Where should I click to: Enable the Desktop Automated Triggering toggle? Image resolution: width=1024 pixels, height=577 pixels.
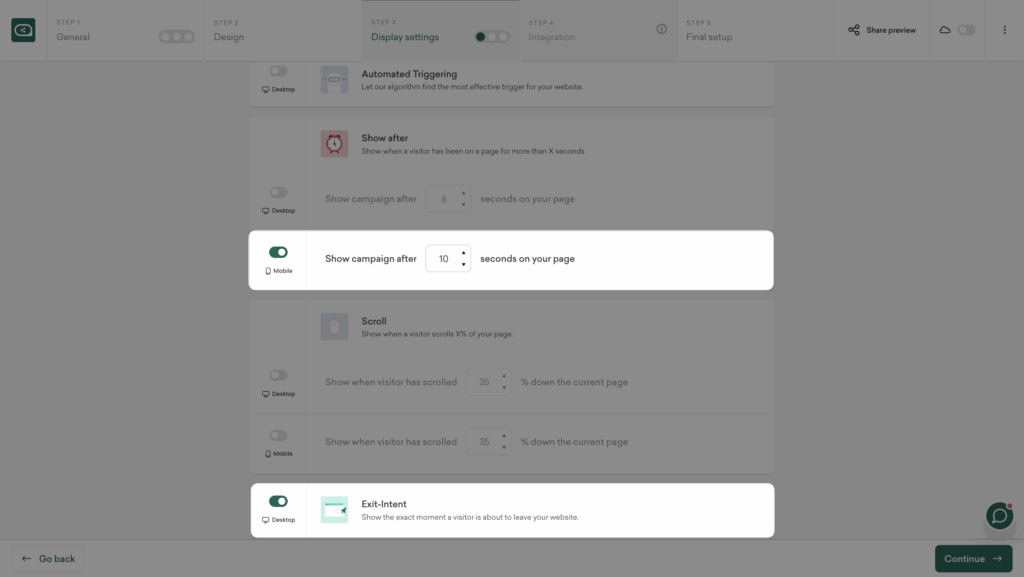(x=278, y=70)
